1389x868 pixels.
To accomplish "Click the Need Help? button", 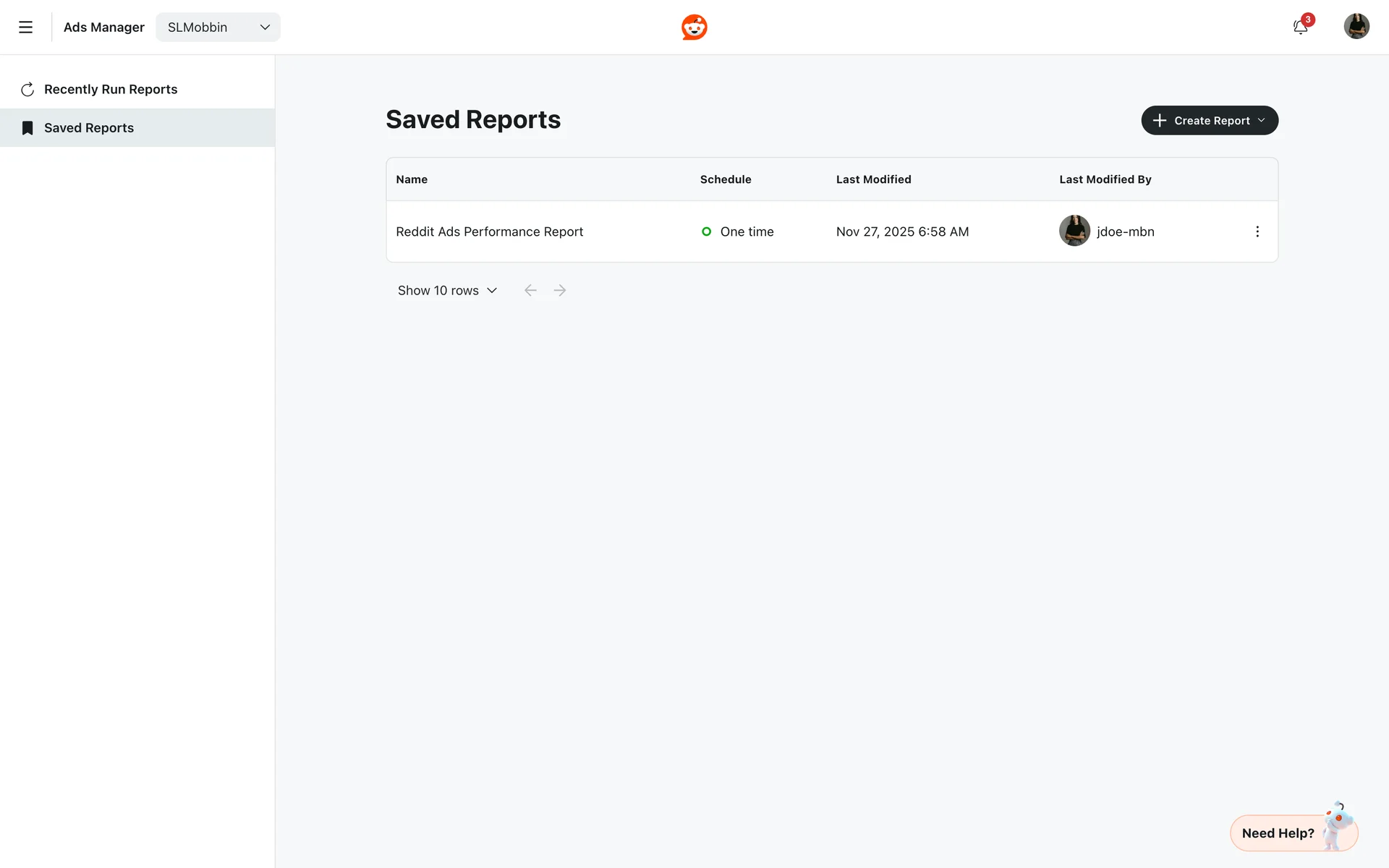I will tap(1278, 833).
